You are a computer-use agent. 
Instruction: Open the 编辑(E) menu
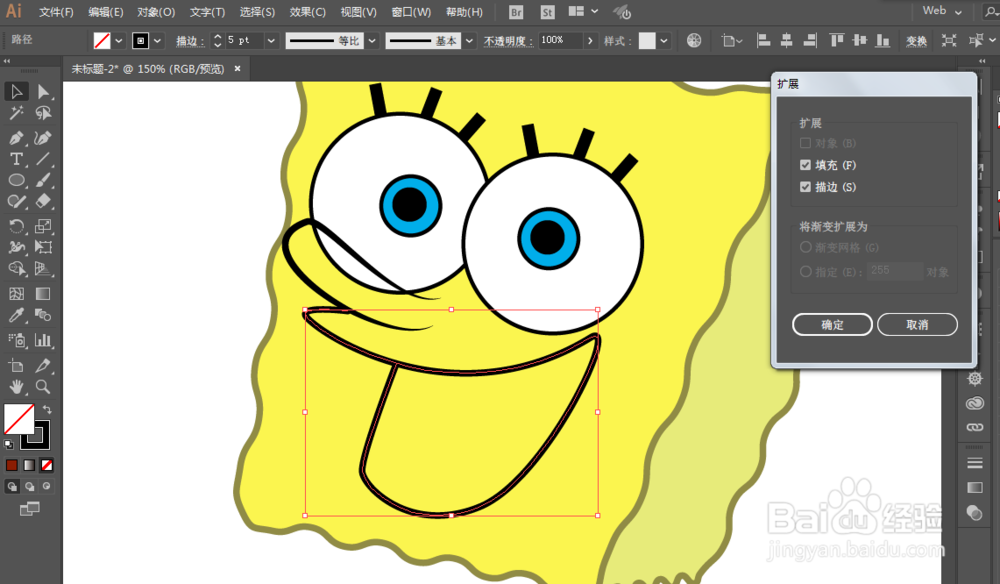106,12
